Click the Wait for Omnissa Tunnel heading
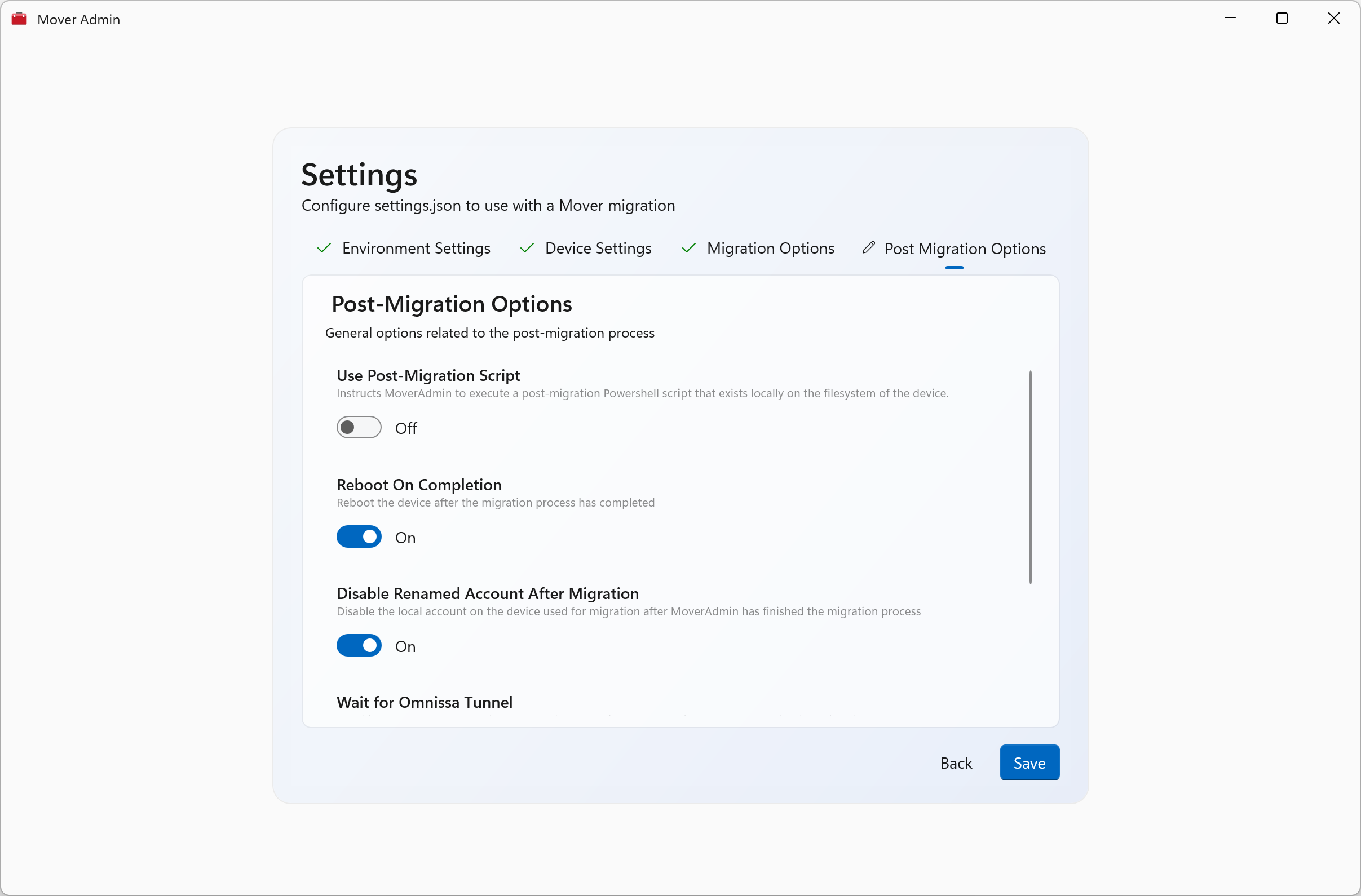 (x=425, y=702)
